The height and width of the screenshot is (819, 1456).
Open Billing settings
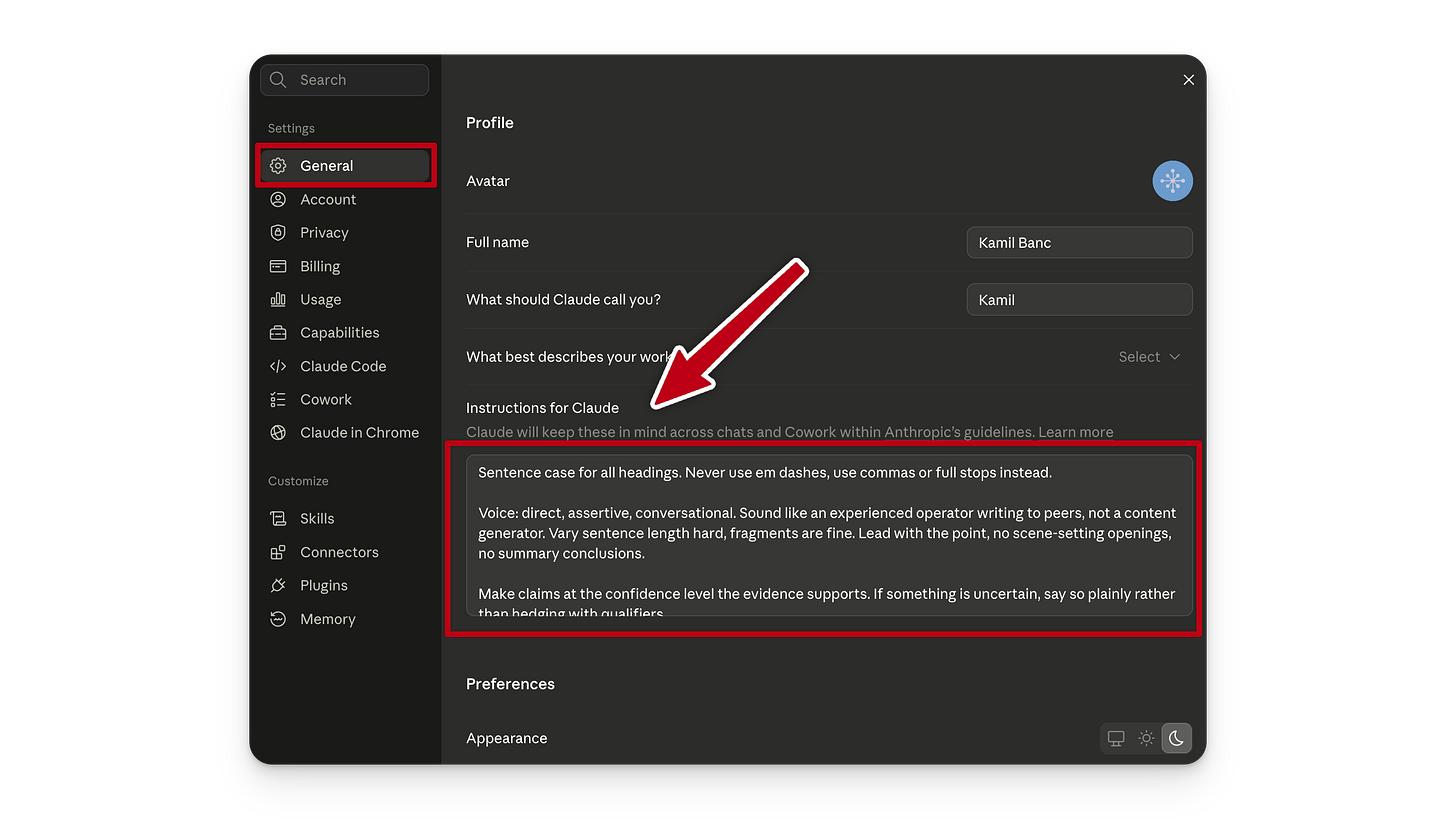[345, 266]
